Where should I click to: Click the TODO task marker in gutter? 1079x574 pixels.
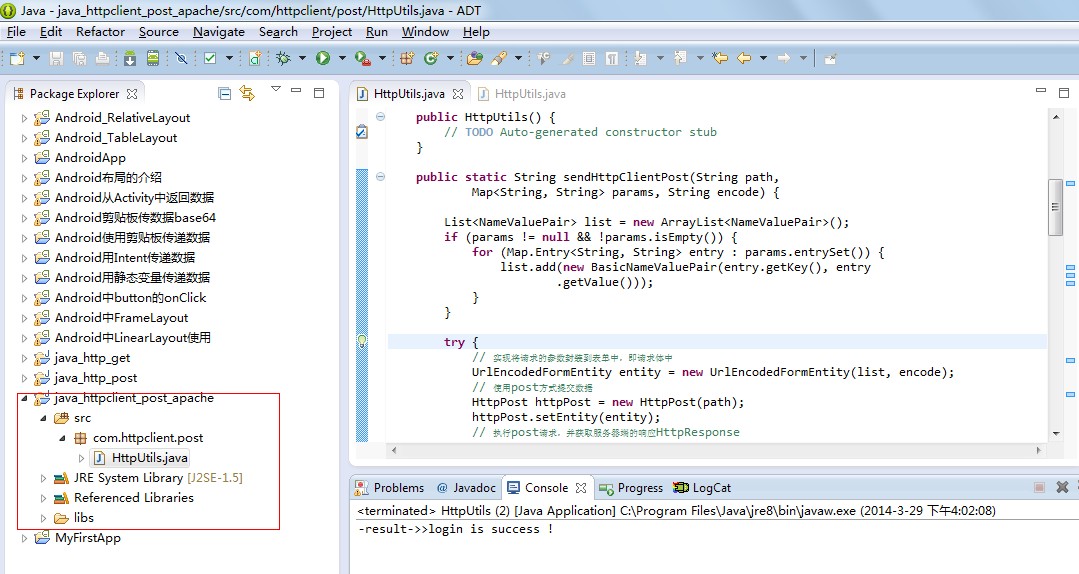pyautogui.click(x=362, y=131)
